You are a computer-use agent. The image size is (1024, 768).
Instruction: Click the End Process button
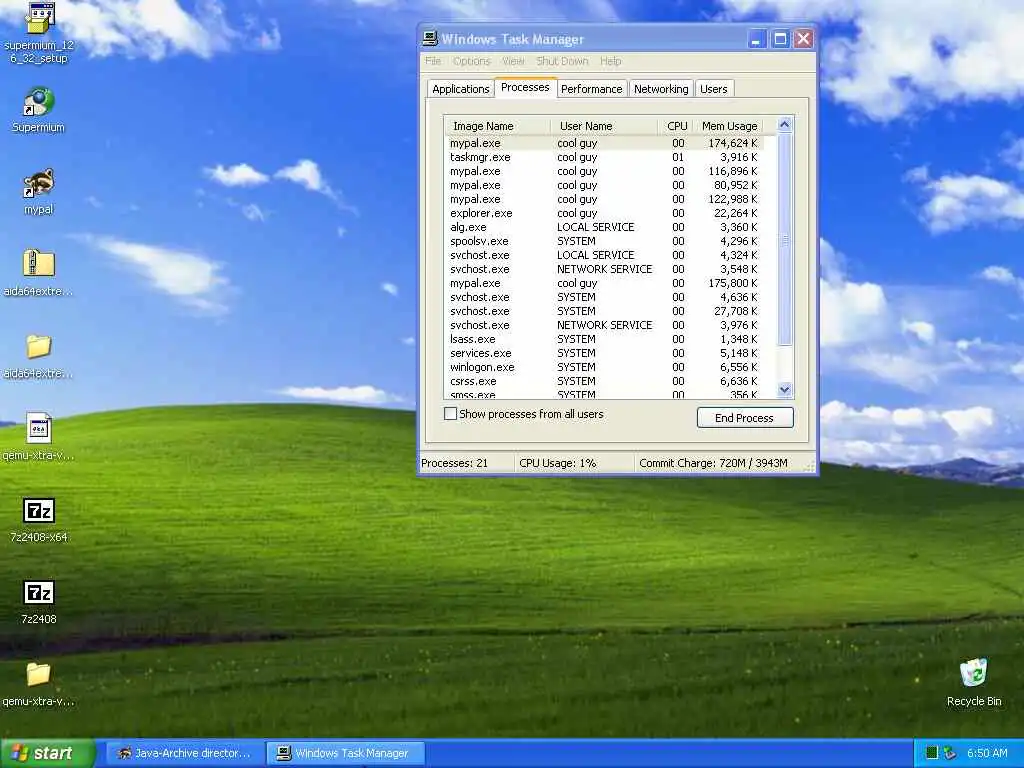click(744, 418)
